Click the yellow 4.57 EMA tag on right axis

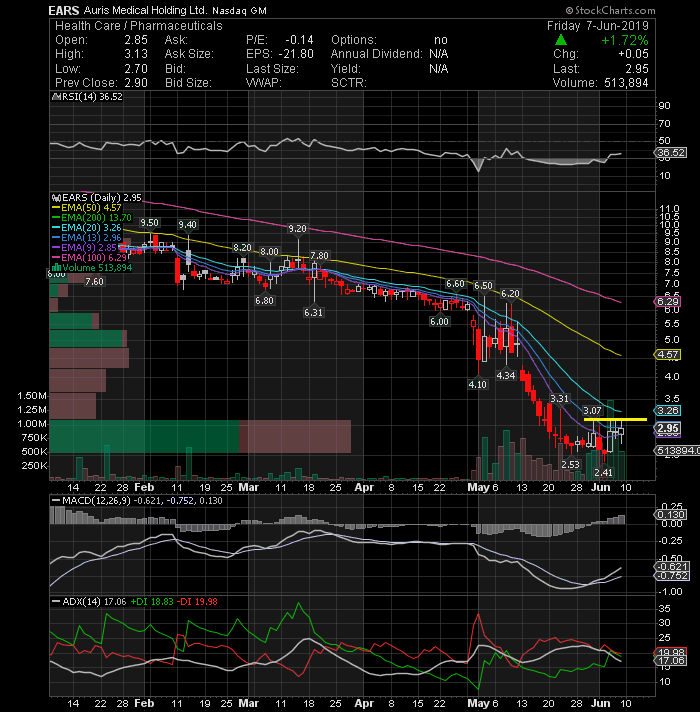(x=667, y=354)
